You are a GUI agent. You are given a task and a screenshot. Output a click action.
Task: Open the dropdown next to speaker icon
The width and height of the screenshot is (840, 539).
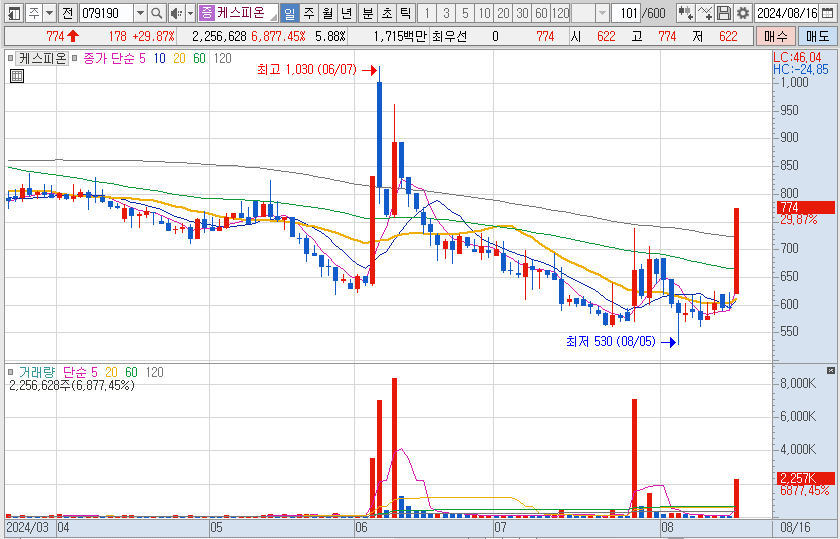point(190,13)
